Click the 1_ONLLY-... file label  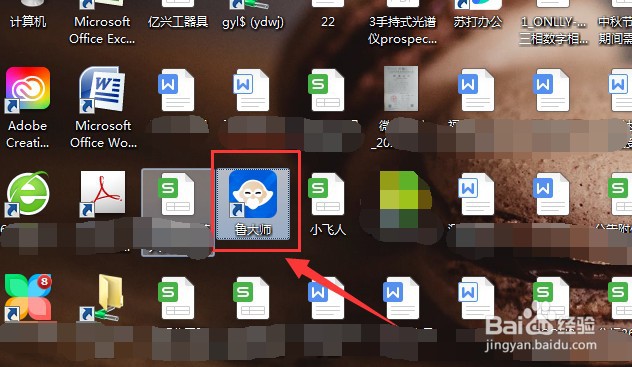(x=553, y=30)
